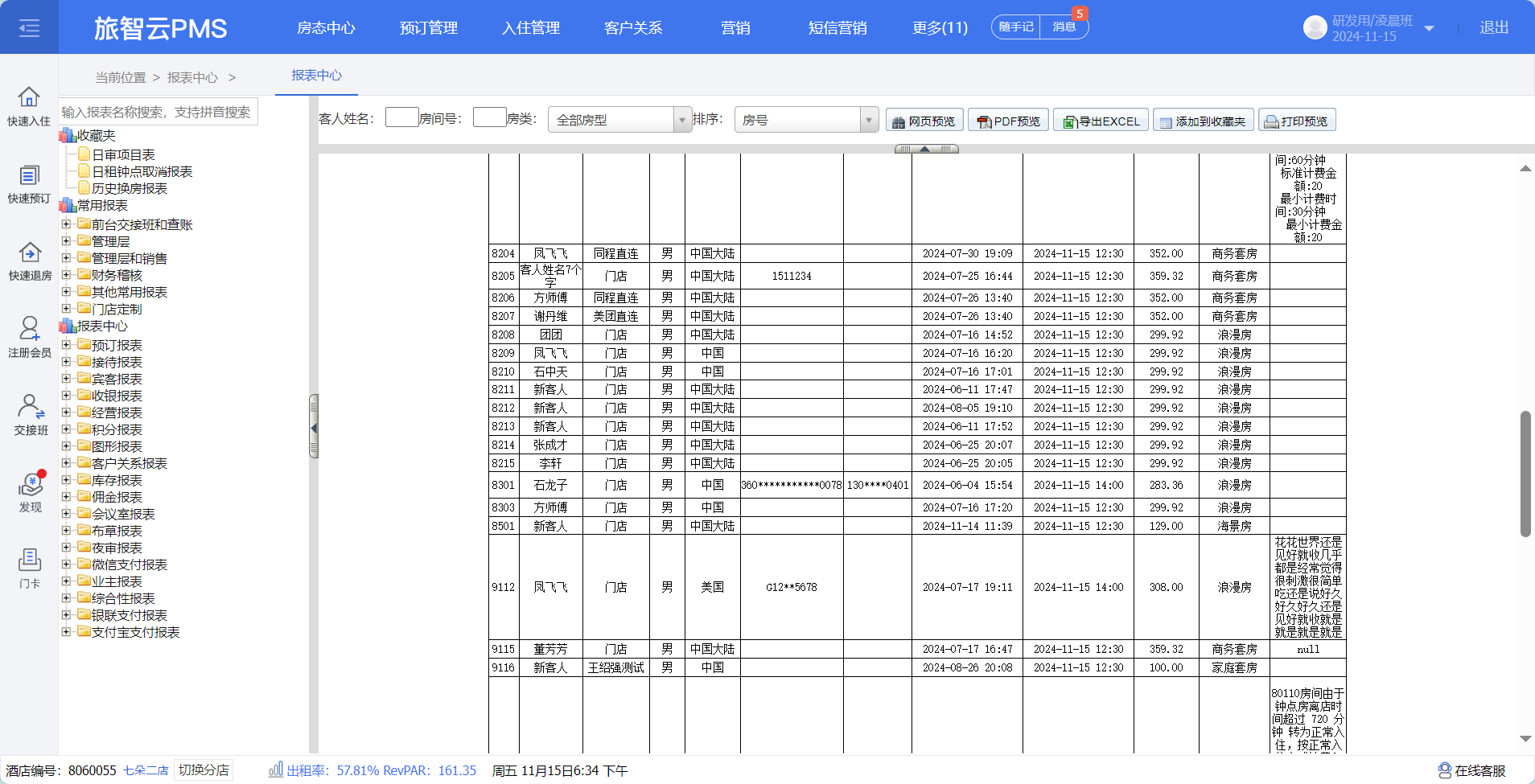Click 随手记 button
Image resolution: width=1535 pixels, height=784 pixels.
(1016, 27)
